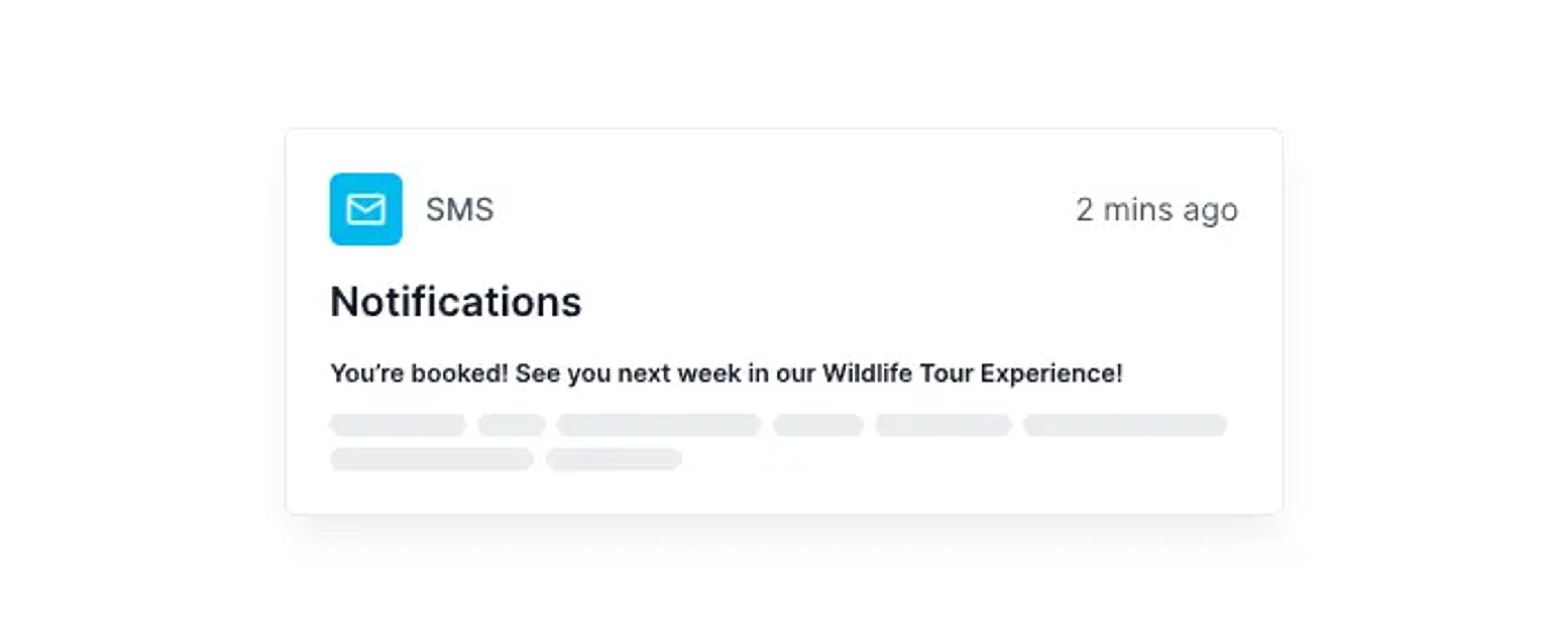1568x643 pixels.
Task: Click the last placeholder bar in first row
Action: coord(1125,425)
